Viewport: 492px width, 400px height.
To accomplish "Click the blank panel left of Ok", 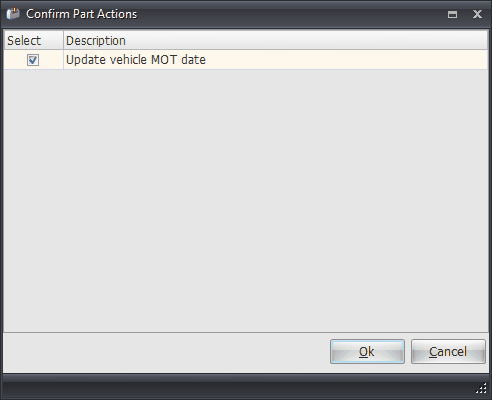I will click(167, 352).
